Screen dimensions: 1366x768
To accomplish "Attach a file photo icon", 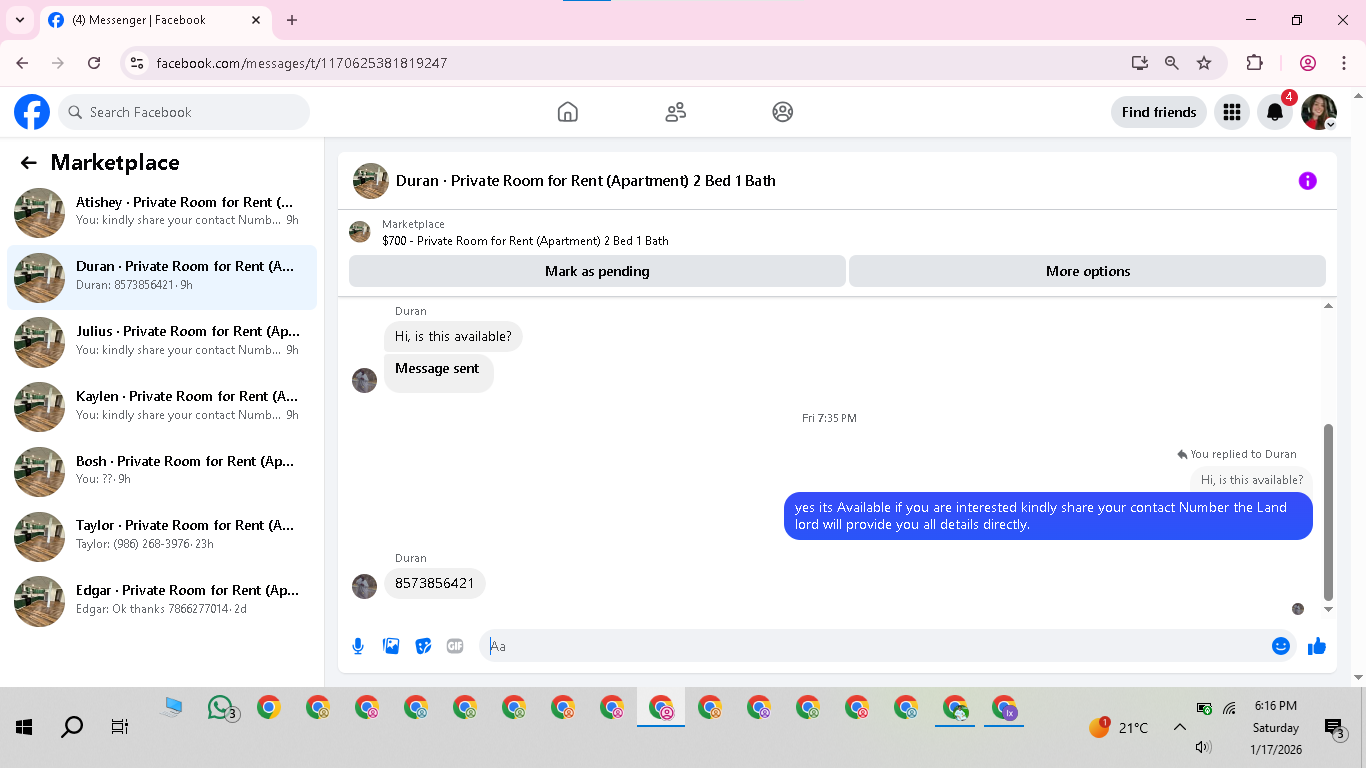I will (x=391, y=646).
